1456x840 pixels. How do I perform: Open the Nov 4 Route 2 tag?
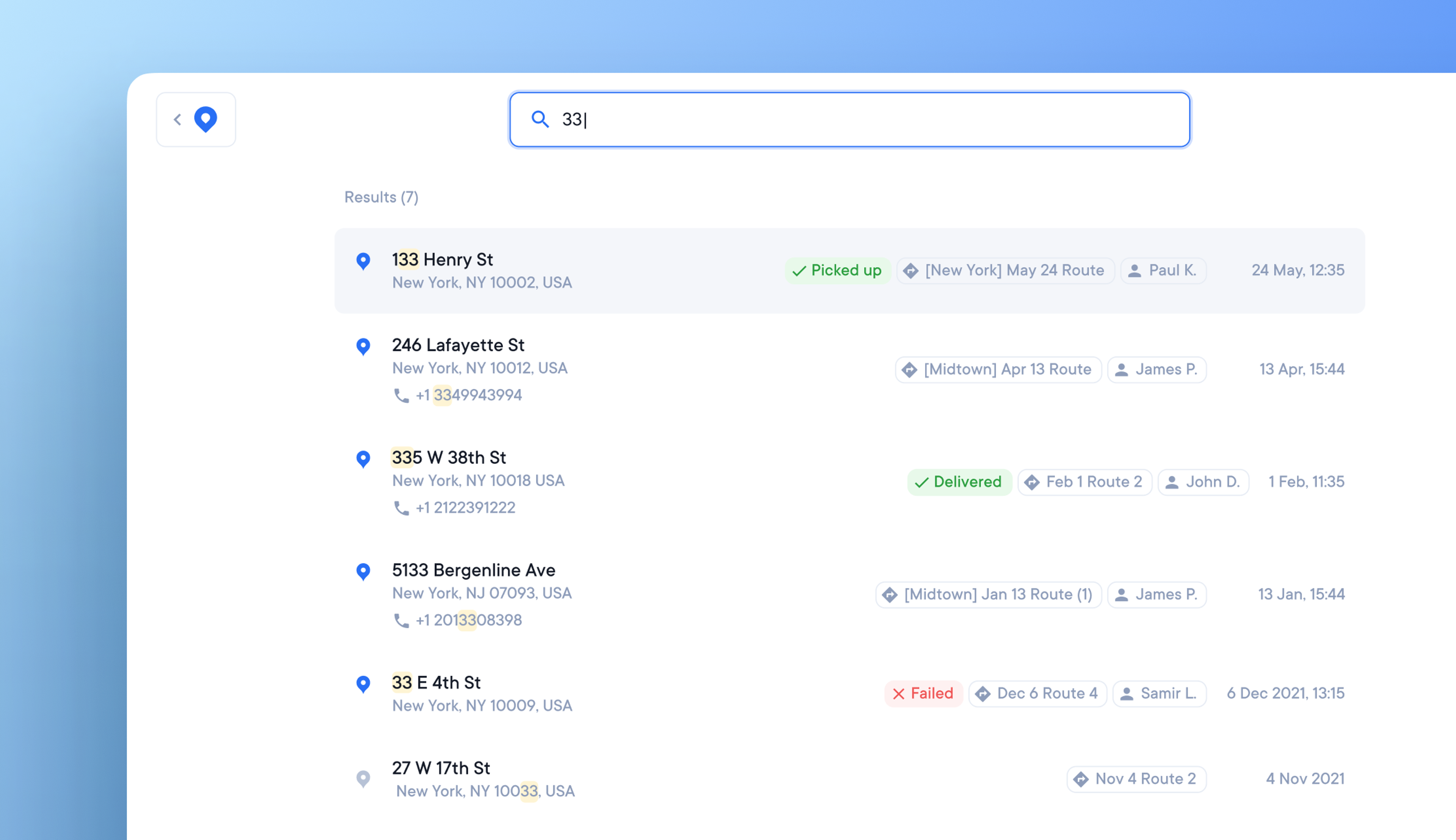tap(1136, 779)
